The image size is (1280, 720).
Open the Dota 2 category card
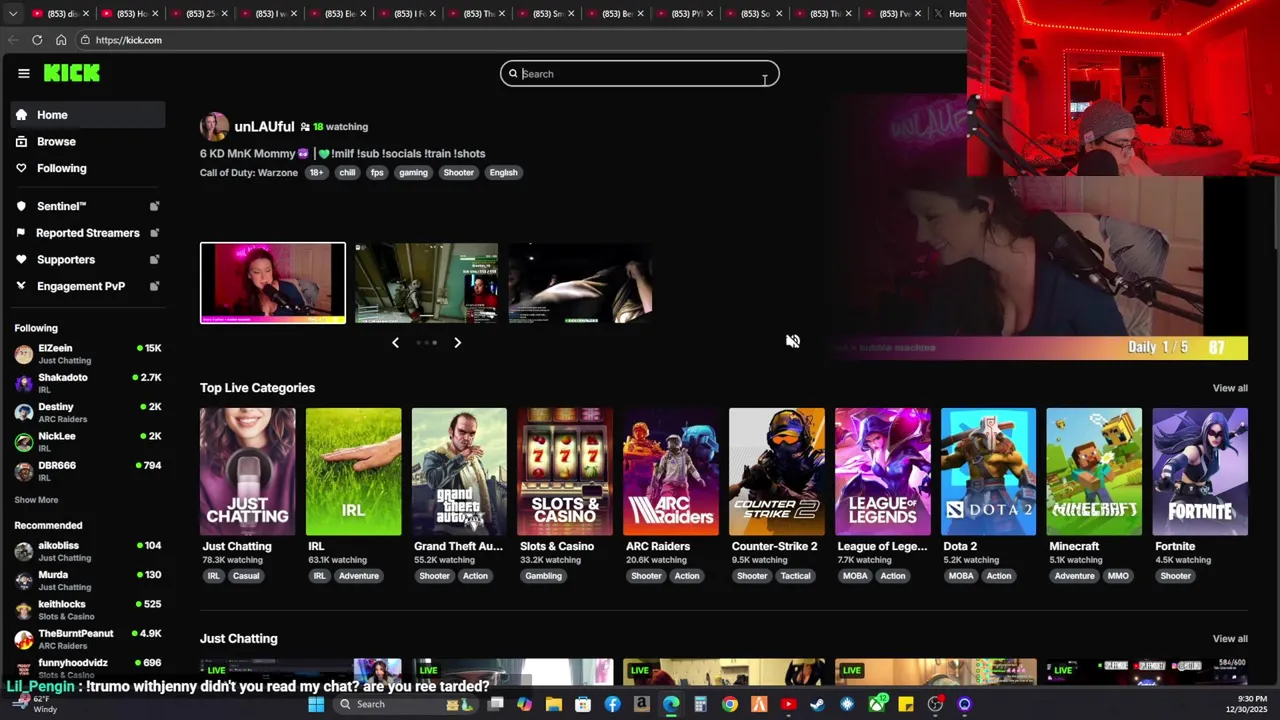click(988, 472)
